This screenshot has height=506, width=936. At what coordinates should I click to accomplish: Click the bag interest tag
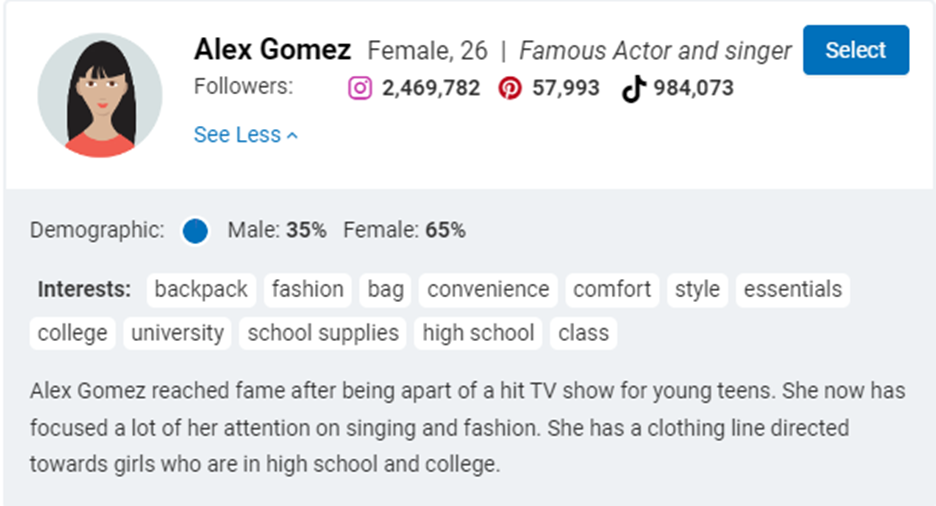[386, 290]
